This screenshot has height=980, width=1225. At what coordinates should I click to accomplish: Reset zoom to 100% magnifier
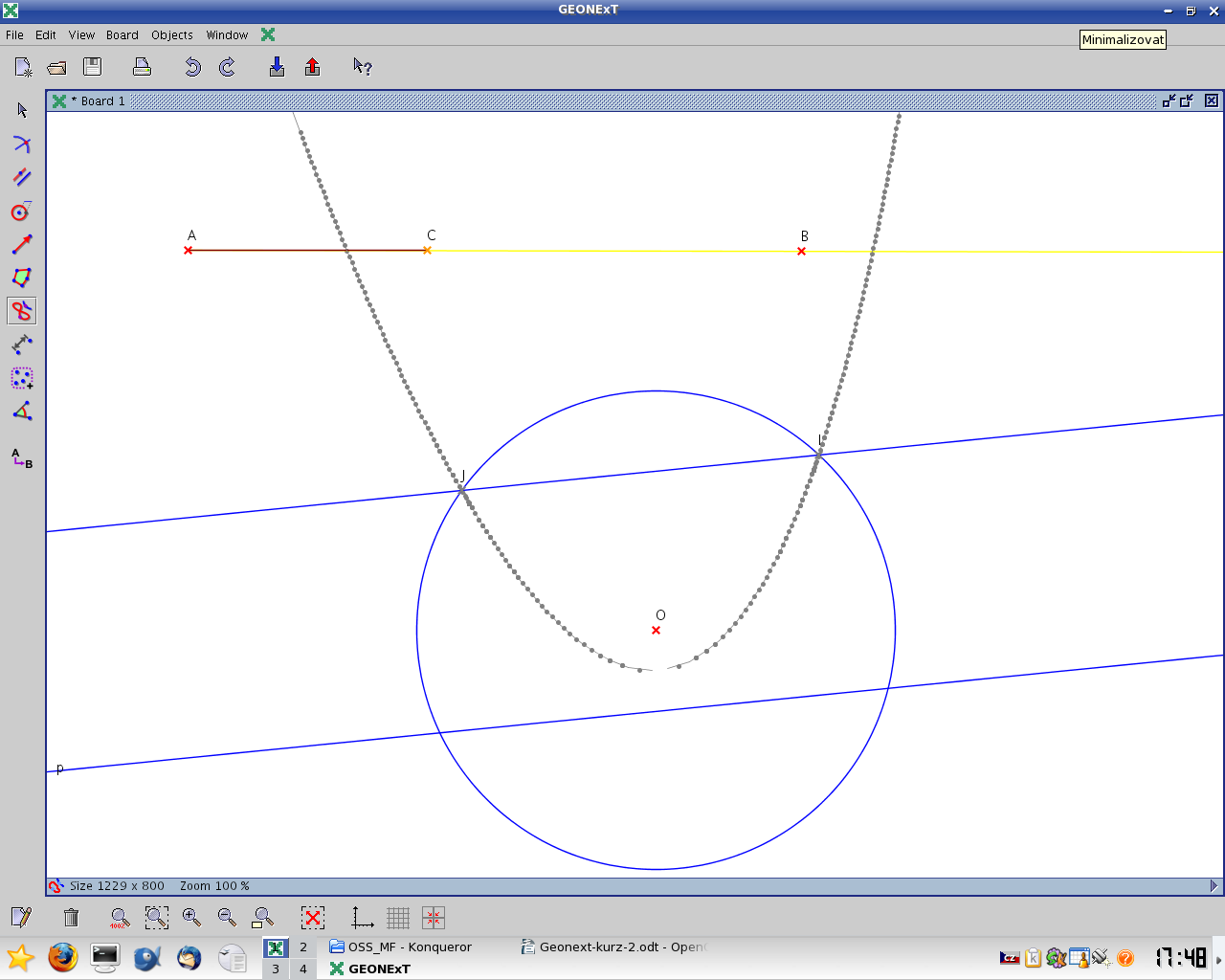pyautogui.click(x=120, y=918)
